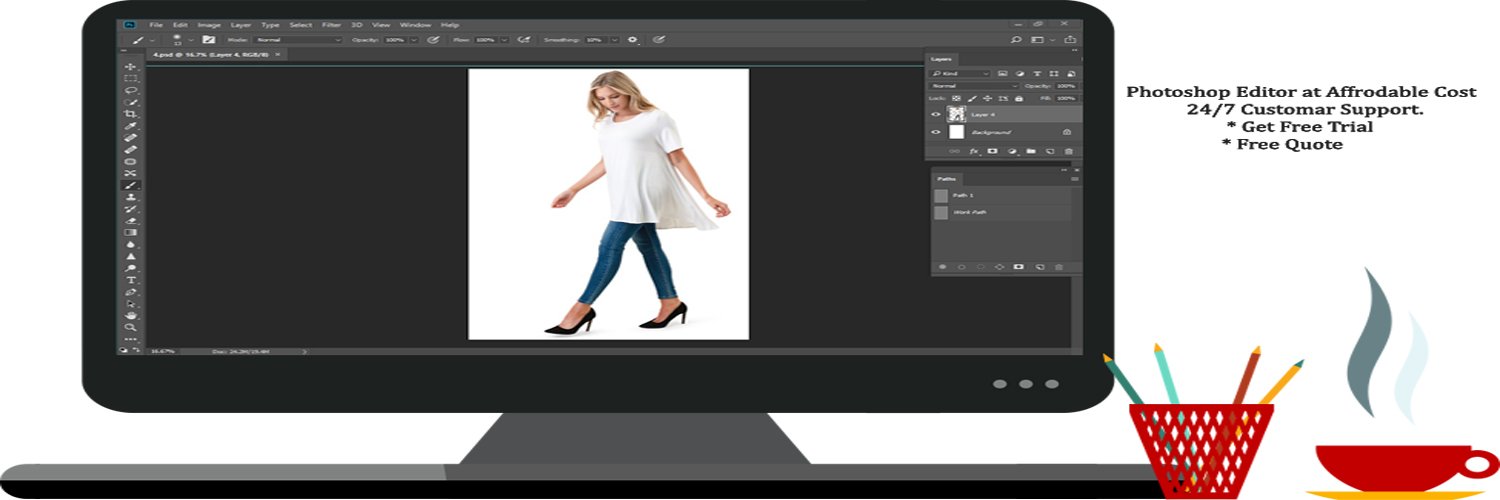Load path as selection in Paths panel
1500x500 pixels.
click(x=980, y=267)
